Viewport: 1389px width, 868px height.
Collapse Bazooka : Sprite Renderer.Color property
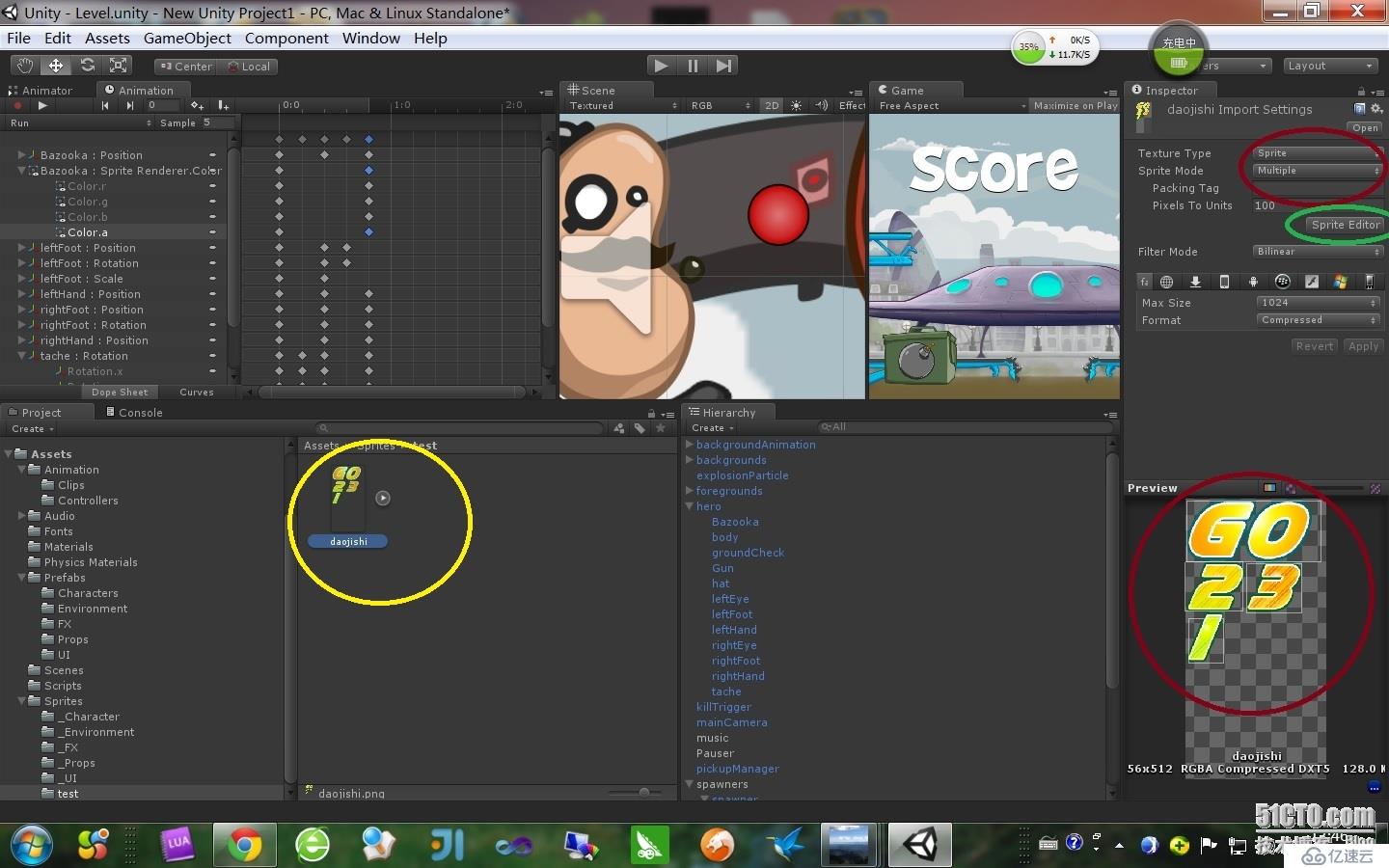point(22,170)
